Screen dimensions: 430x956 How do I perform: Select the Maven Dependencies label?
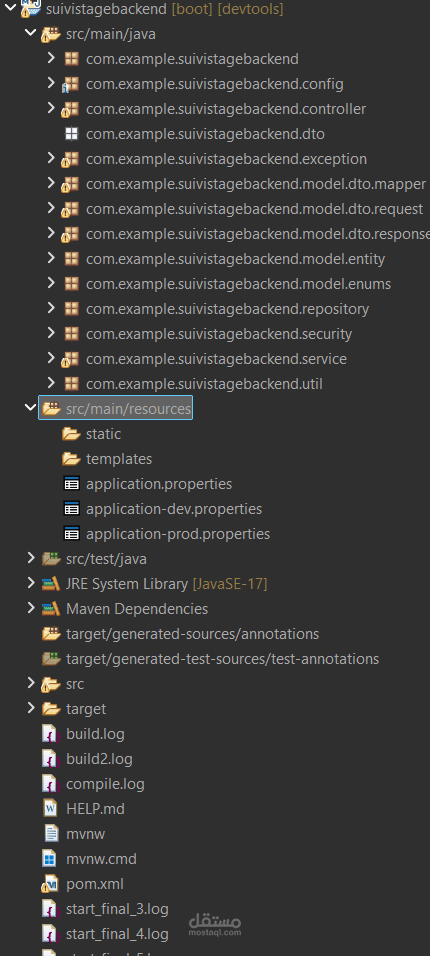pos(137,609)
